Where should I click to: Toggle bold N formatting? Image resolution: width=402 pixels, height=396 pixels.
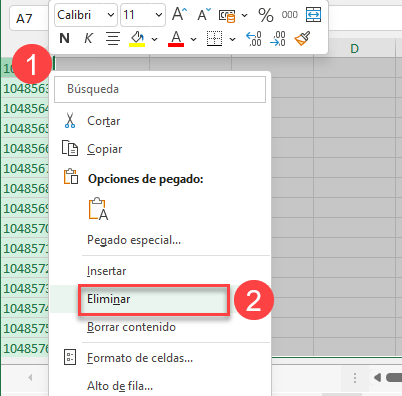pos(64,39)
